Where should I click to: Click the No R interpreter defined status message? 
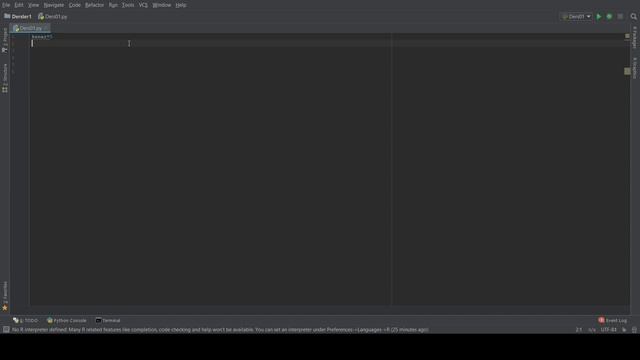tap(220, 330)
